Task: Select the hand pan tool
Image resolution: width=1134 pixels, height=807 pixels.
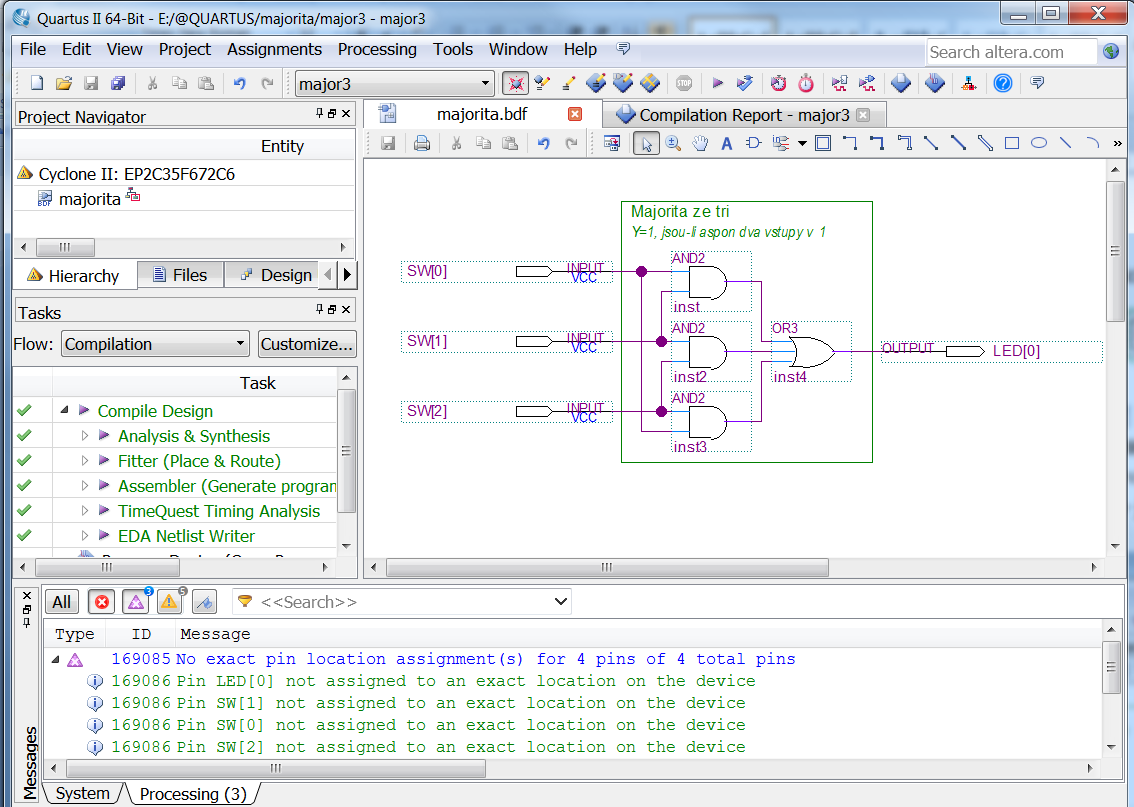Action: (700, 143)
